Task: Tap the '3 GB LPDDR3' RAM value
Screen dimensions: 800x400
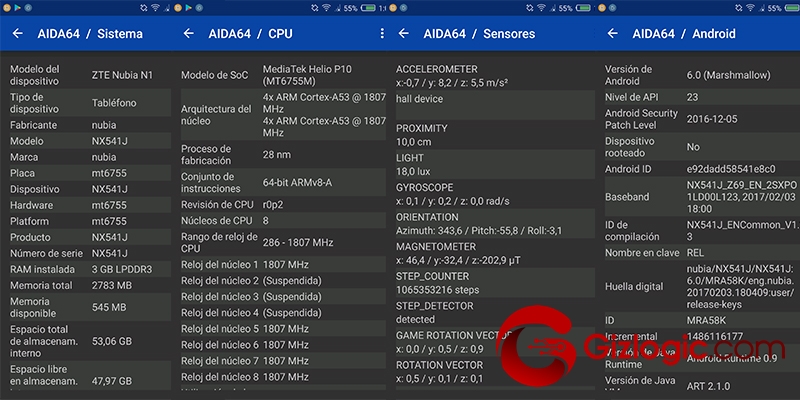Action: pyautogui.click(x=122, y=269)
